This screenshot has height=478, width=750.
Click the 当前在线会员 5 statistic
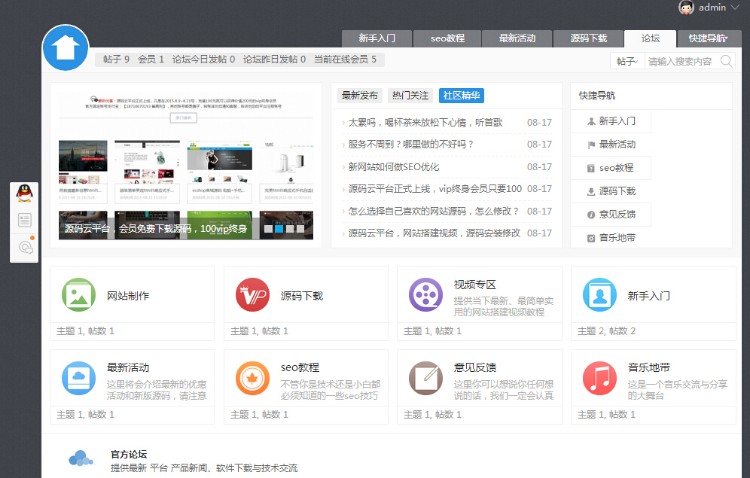tap(345, 59)
